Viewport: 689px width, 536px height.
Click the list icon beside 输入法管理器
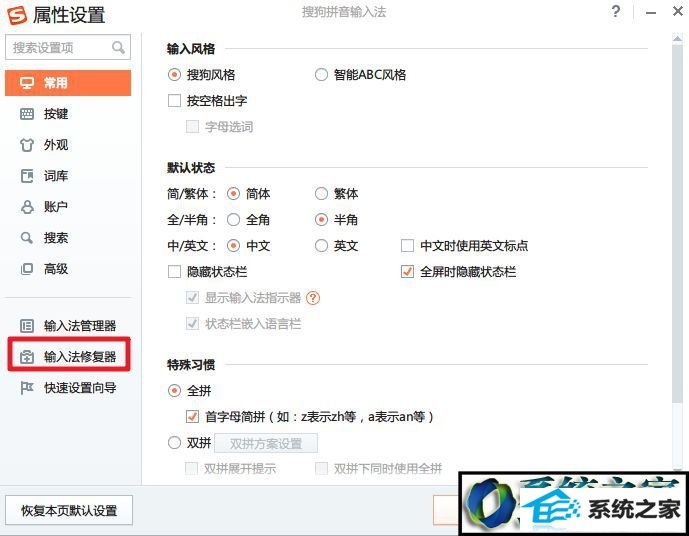27,326
